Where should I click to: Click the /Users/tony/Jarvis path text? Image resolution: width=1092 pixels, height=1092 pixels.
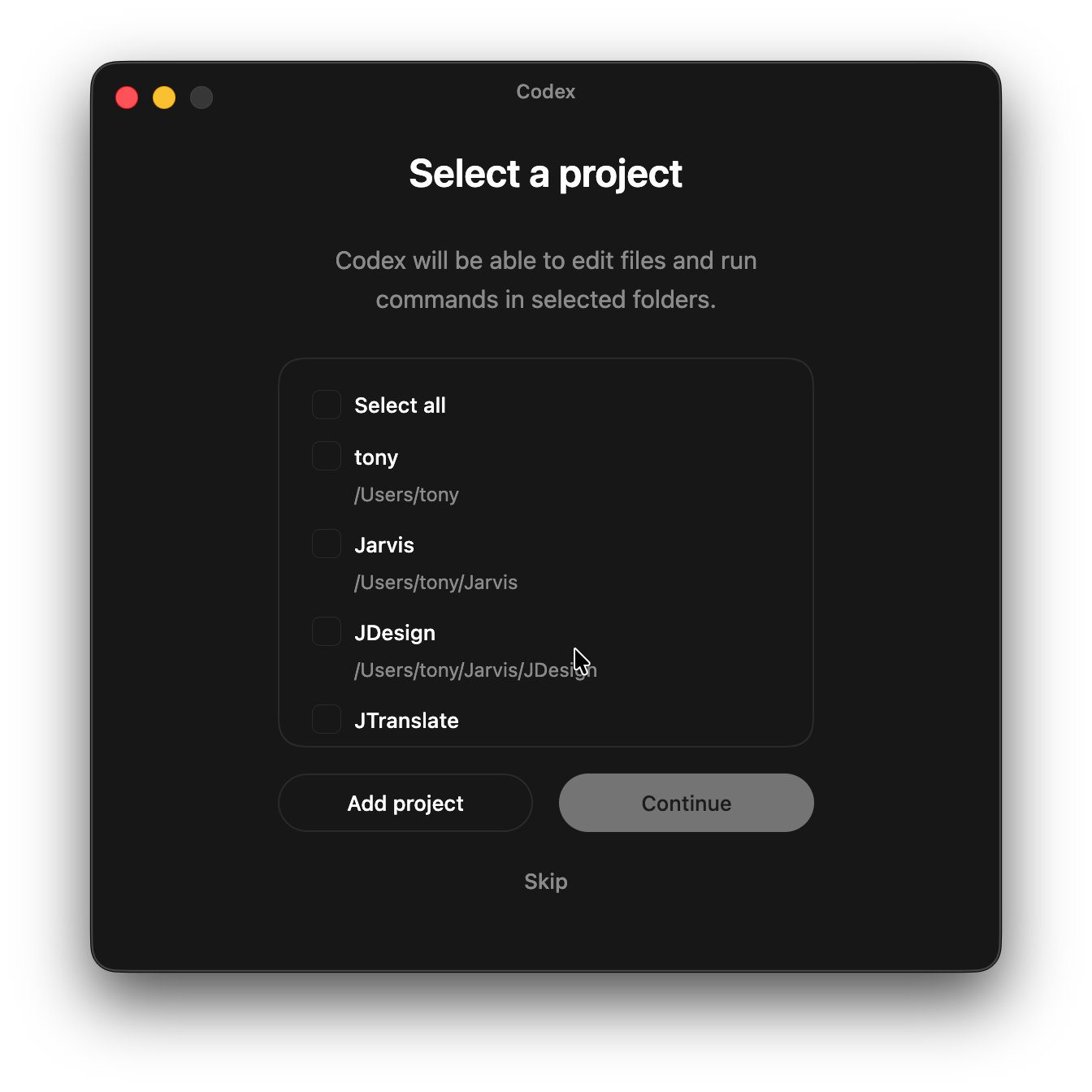click(435, 583)
